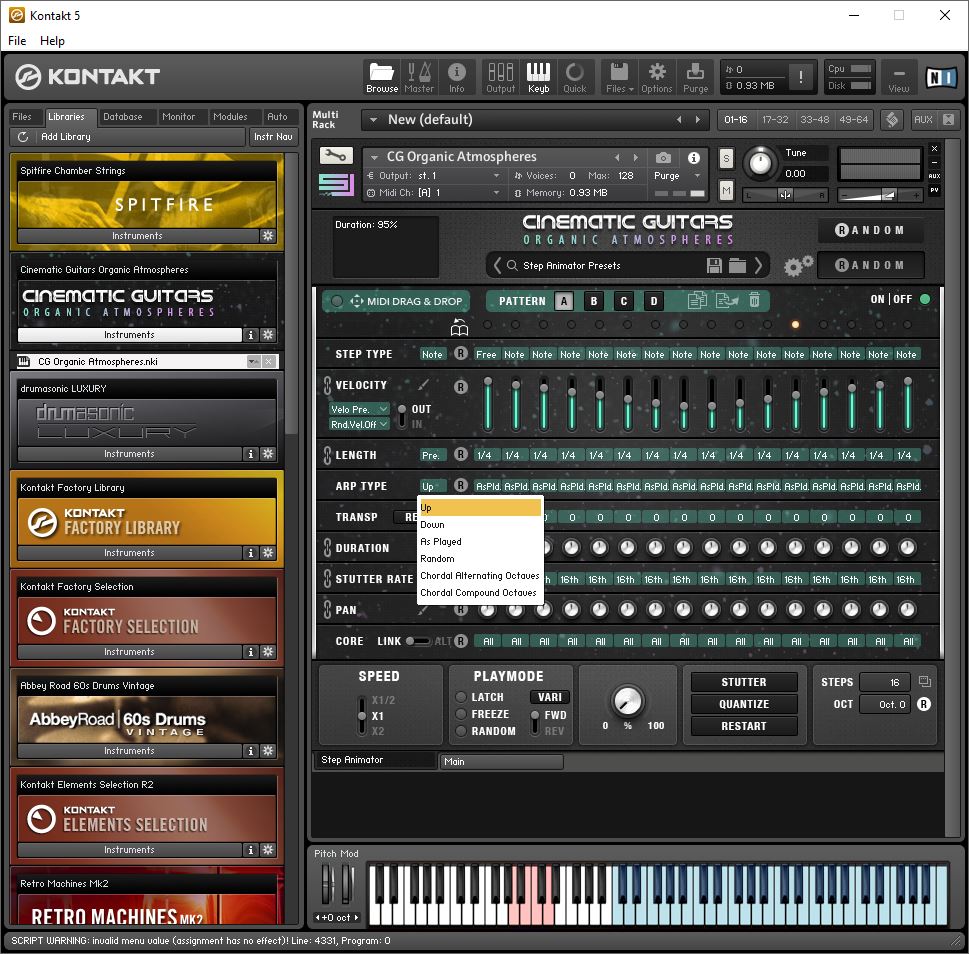Open the global Purge menu
Viewport: 969px width, 954px height.
click(x=695, y=77)
